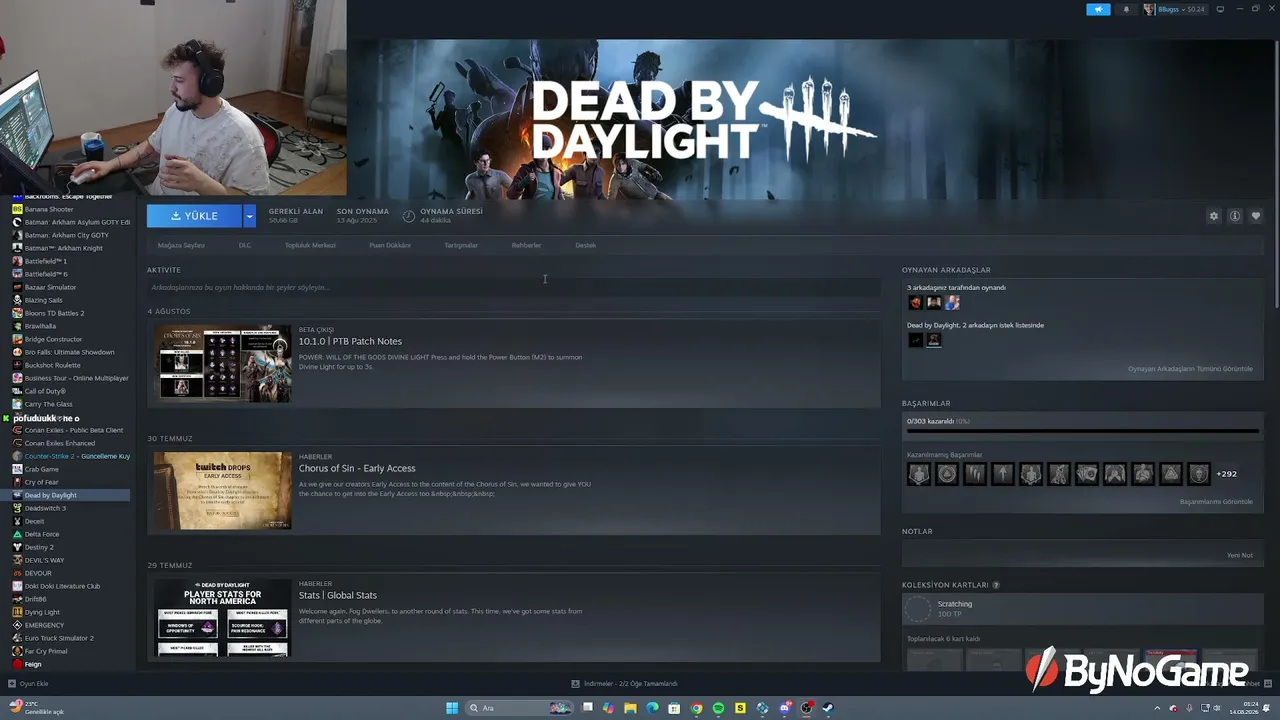Open the upward-arrow achievement icon
The height and width of the screenshot is (720, 1280).
pos(1003,474)
